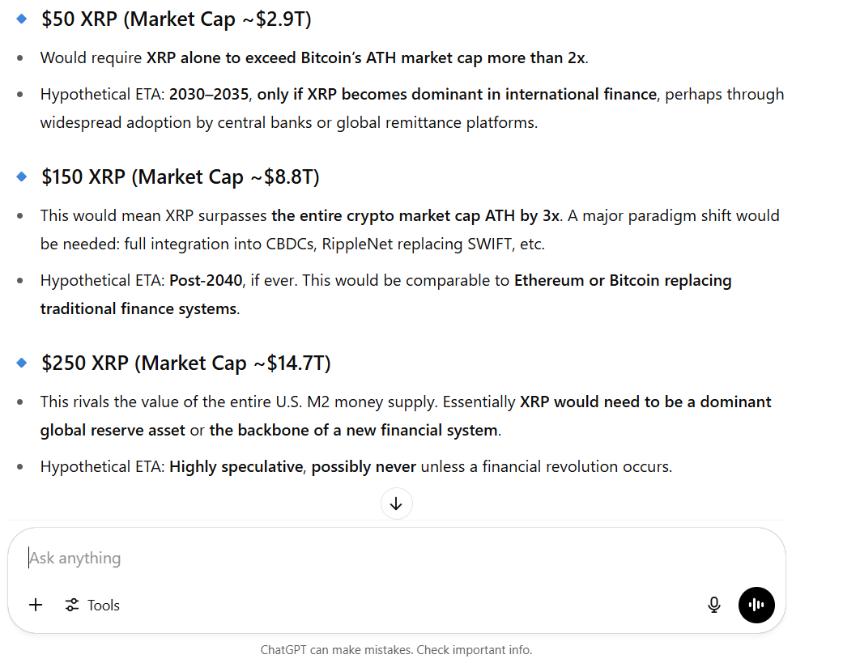Tap the black voice conversation circle icon
The width and height of the screenshot is (860, 663).
pos(757,605)
